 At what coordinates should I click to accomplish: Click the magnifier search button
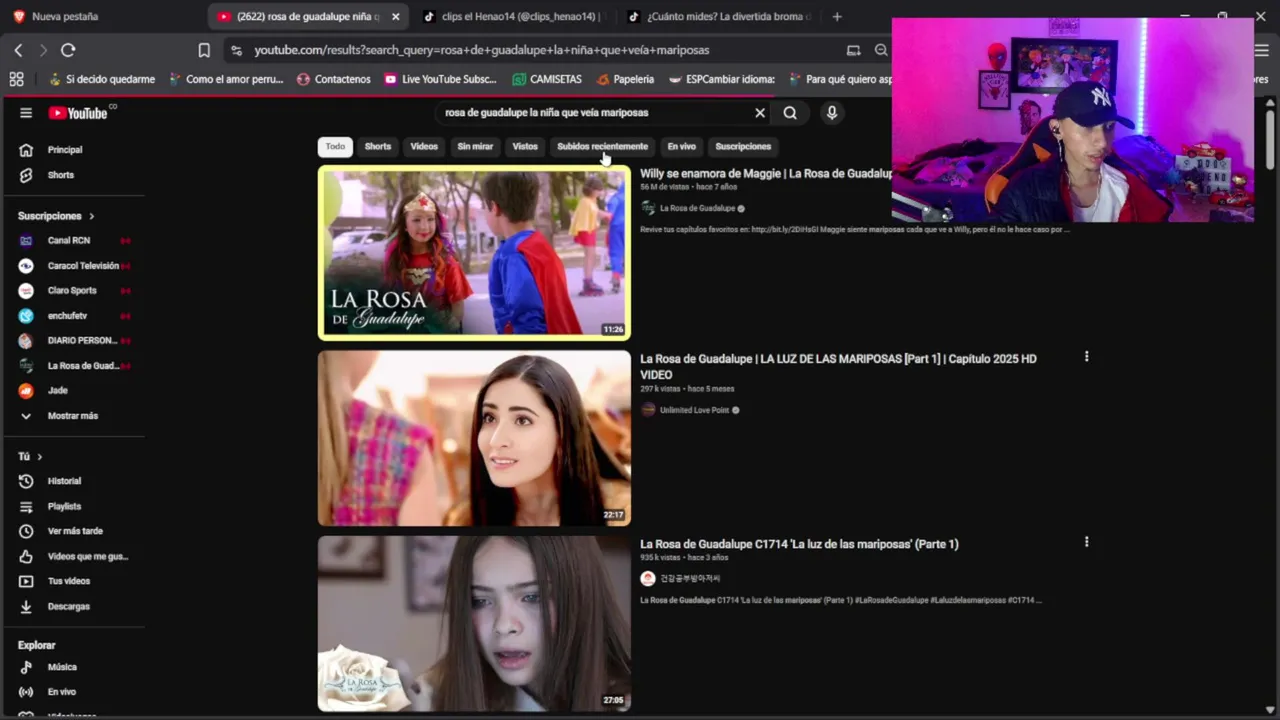pyautogui.click(x=790, y=113)
